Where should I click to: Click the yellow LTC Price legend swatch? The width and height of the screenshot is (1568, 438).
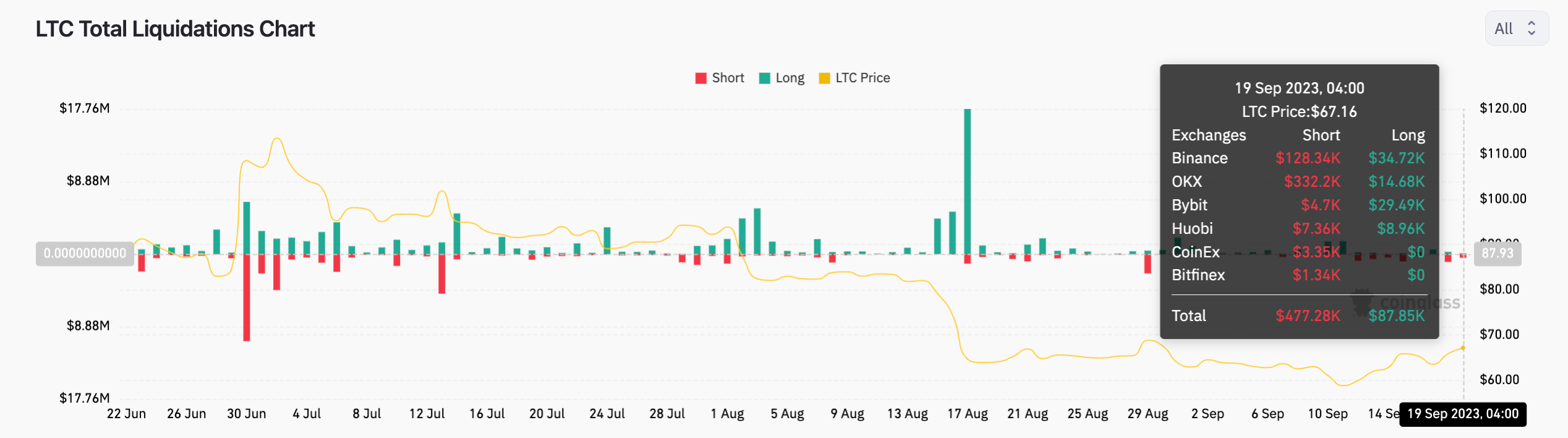pyautogui.click(x=824, y=78)
